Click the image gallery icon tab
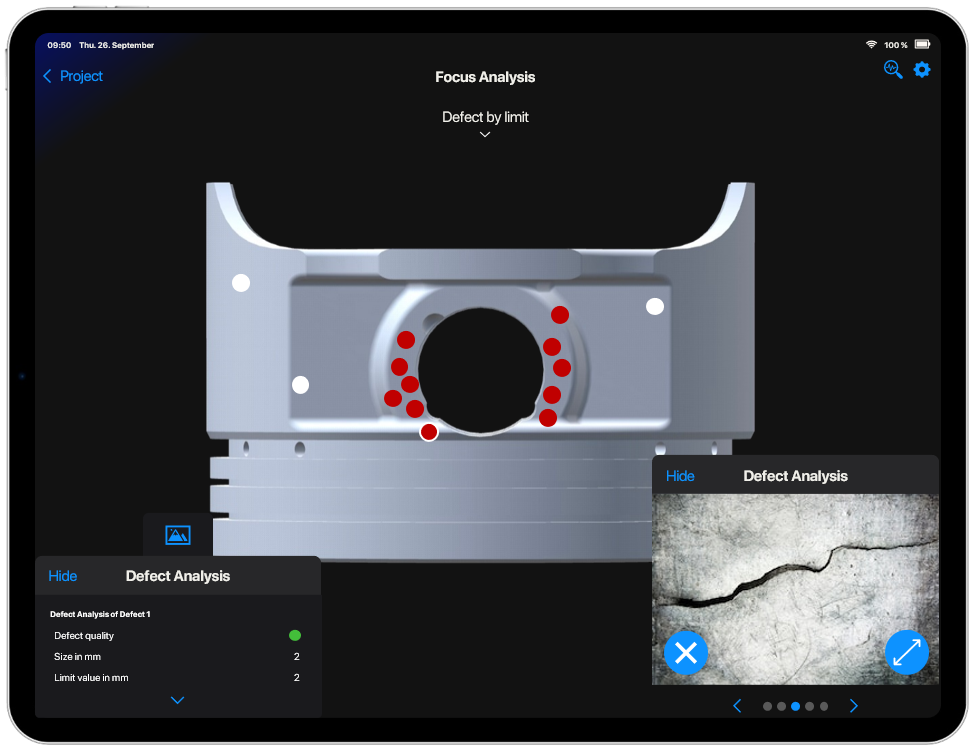Viewport: 974px width, 750px height. 178,535
